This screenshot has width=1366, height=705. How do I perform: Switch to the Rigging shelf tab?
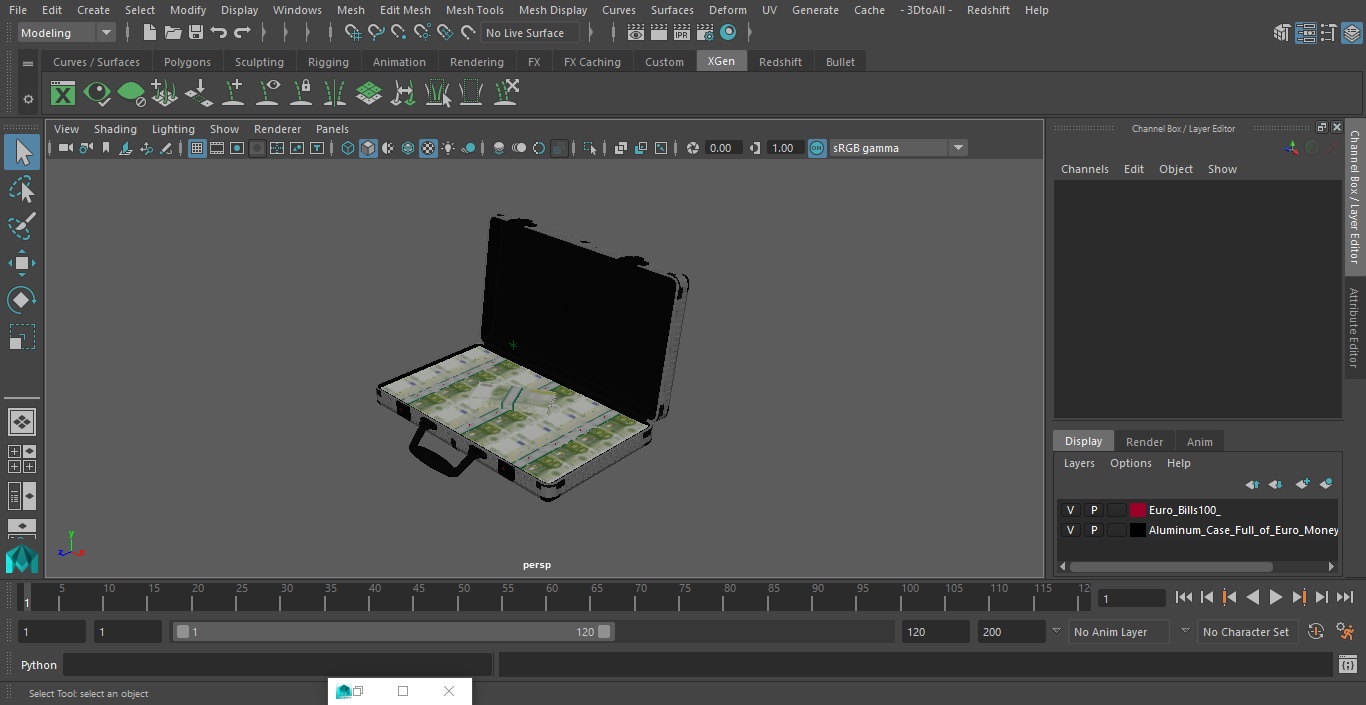[328, 62]
